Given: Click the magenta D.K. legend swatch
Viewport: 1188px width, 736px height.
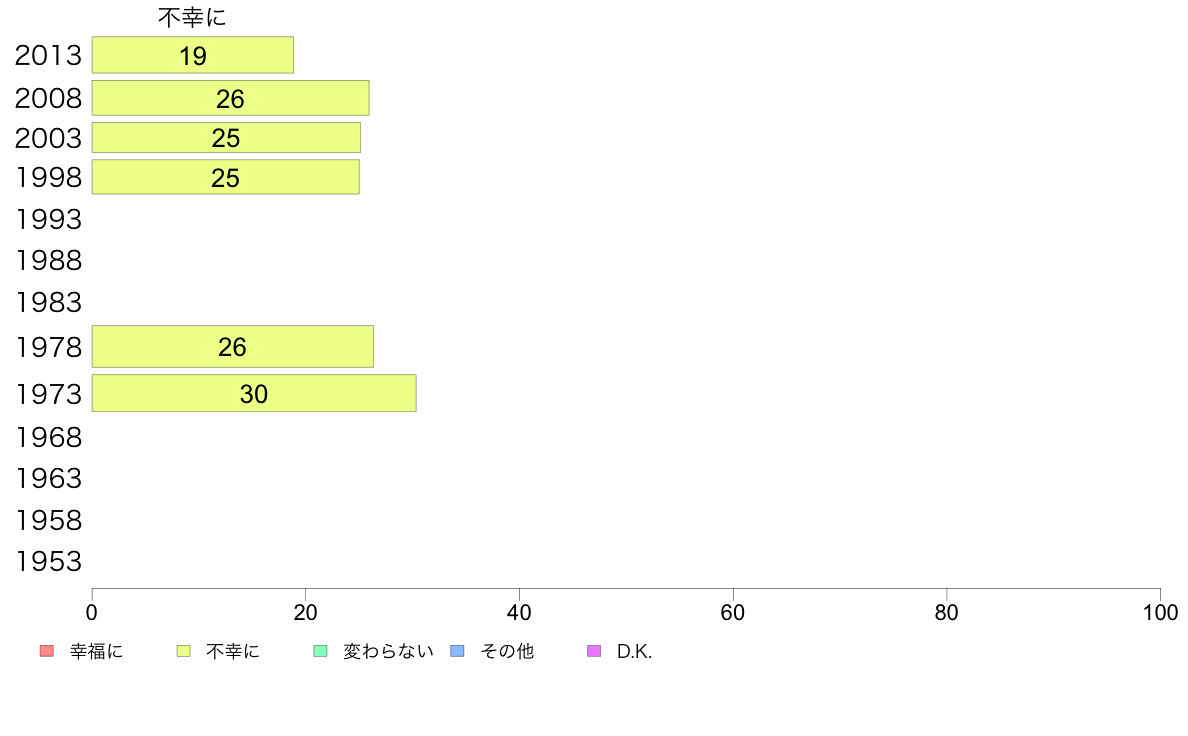Looking at the screenshot, I should point(594,651).
